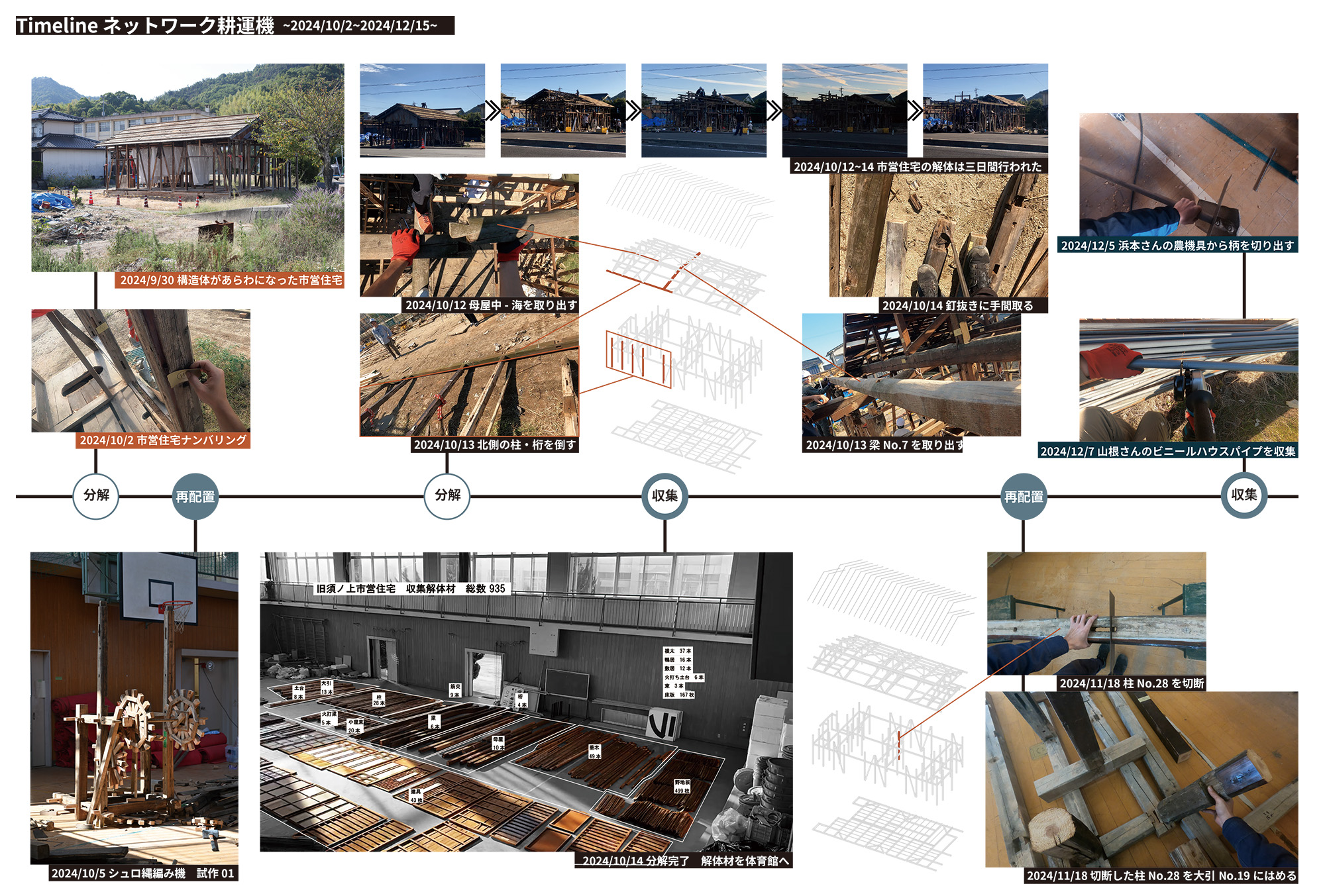The image size is (1325, 896).
Task: Click the 収集 circle above the gymnasium photo
Action: (x=664, y=496)
